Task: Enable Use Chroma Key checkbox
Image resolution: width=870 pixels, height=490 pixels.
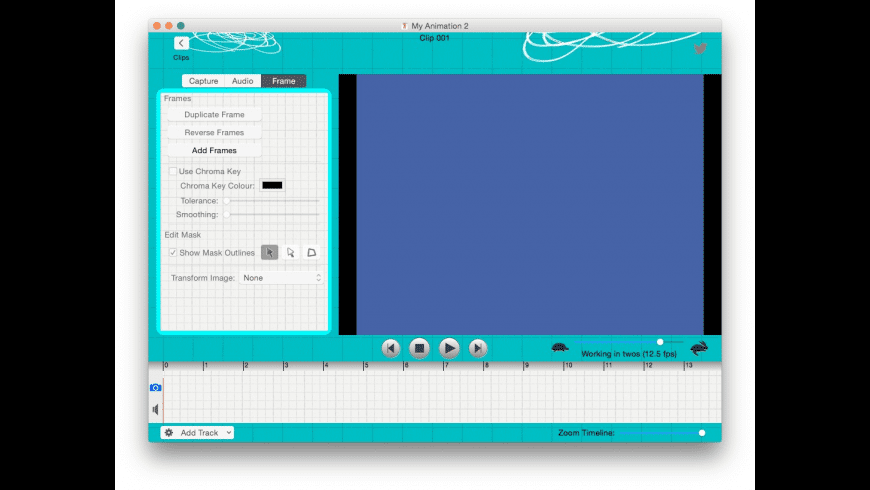Action: coord(173,171)
